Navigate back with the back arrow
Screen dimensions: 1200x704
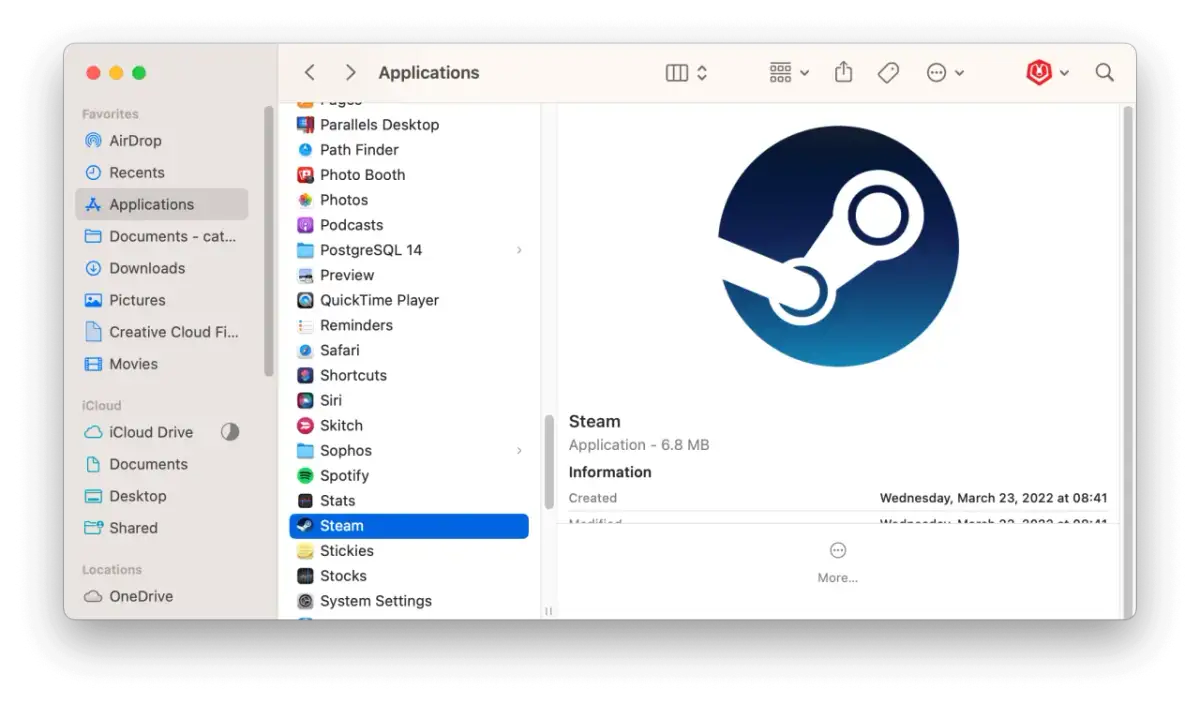click(x=309, y=72)
